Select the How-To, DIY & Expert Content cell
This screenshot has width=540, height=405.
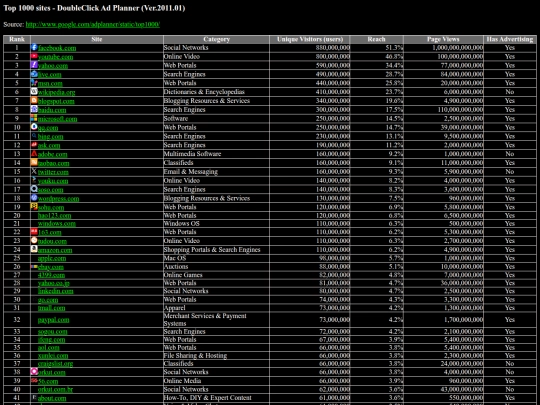point(216,398)
